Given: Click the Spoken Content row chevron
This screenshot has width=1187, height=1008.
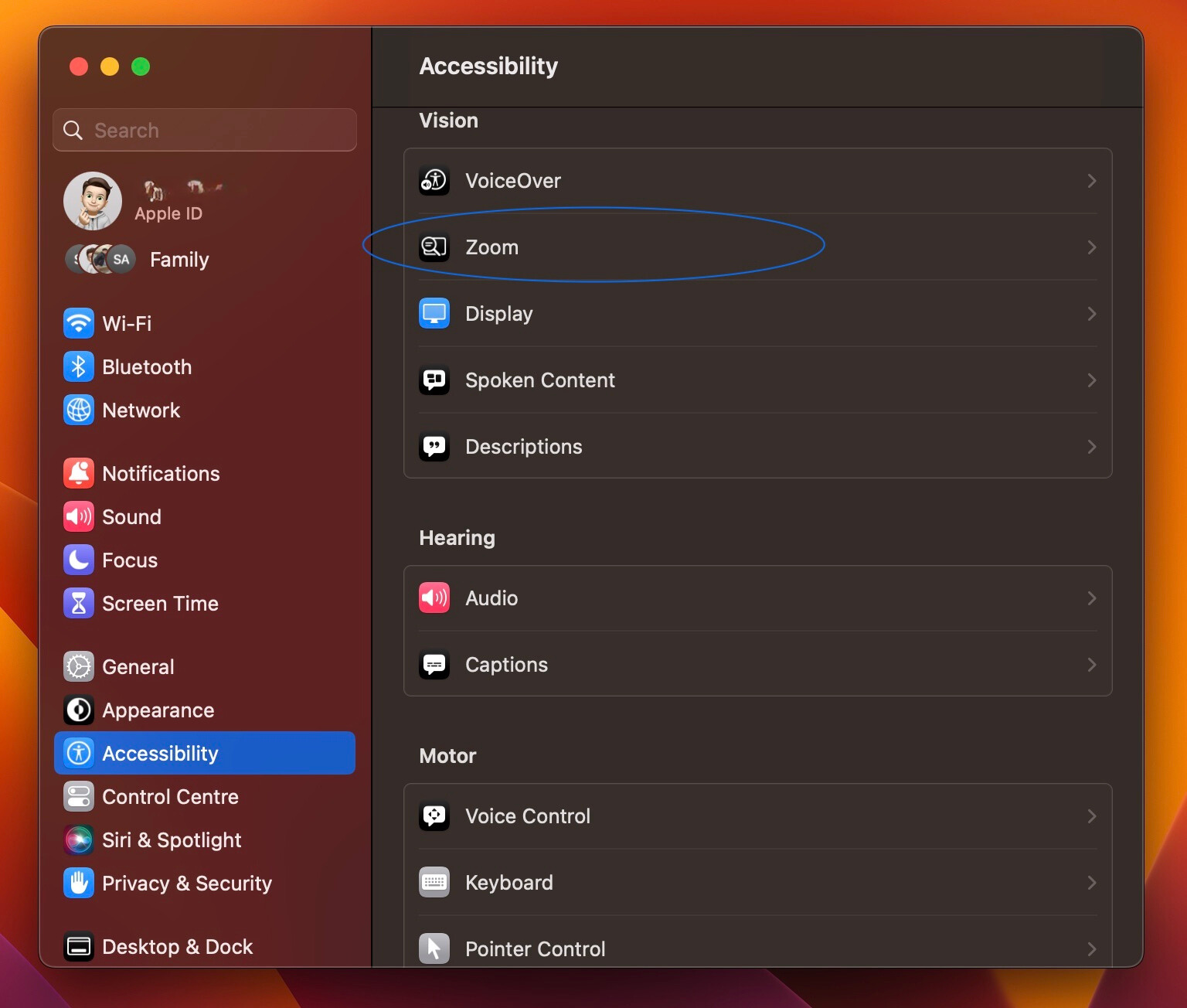Looking at the screenshot, I should [x=1092, y=380].
